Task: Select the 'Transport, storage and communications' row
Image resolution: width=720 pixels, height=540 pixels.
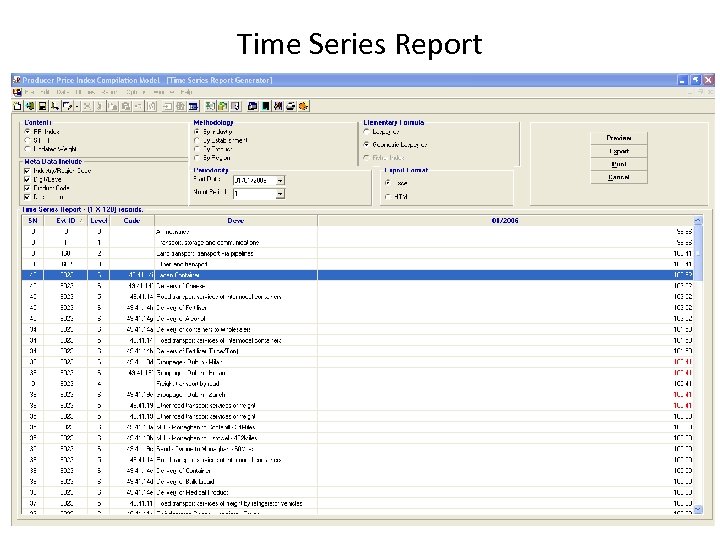Action: [357, 242]
